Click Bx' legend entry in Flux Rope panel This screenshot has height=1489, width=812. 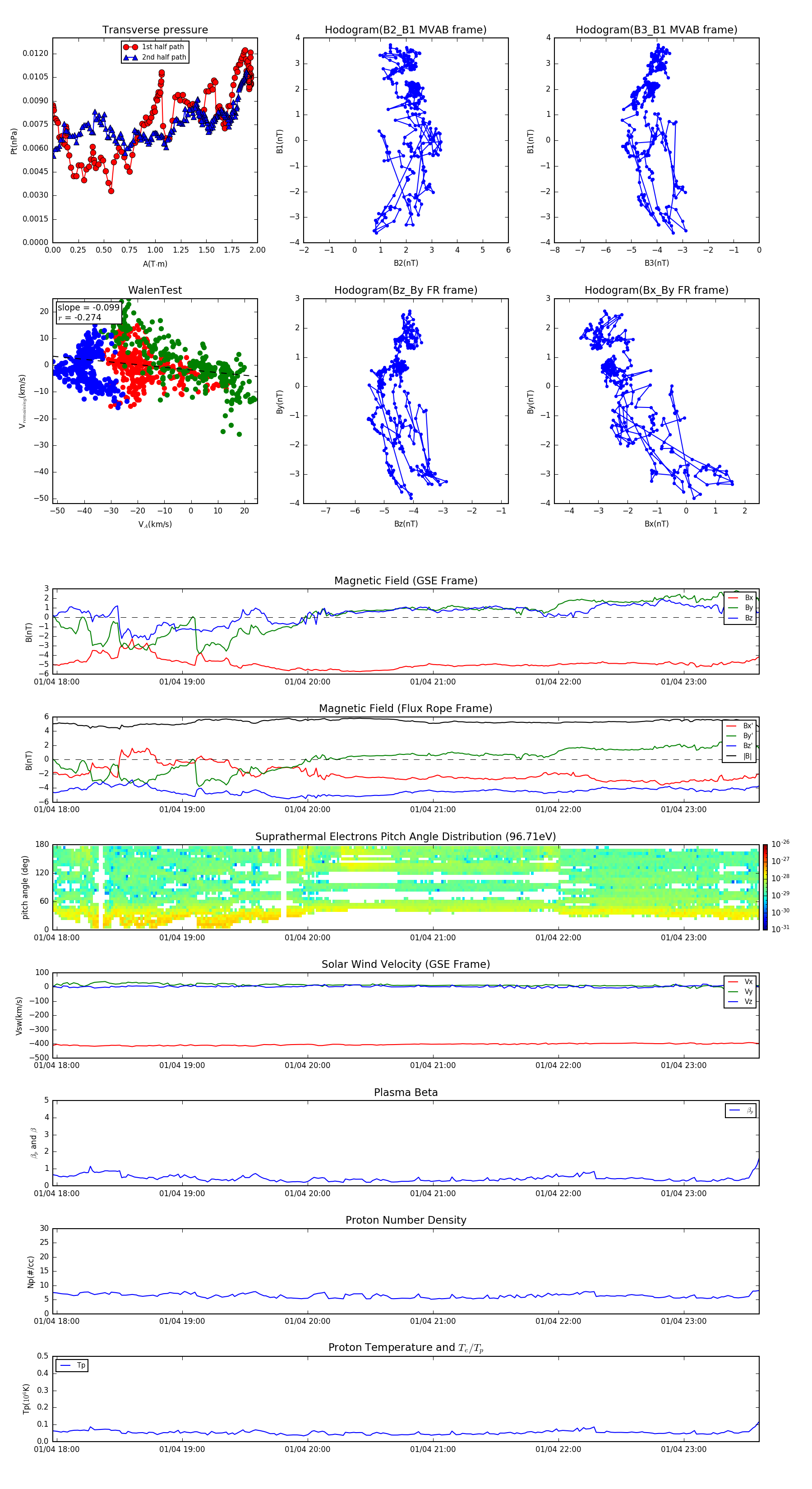tap(739, 726)
